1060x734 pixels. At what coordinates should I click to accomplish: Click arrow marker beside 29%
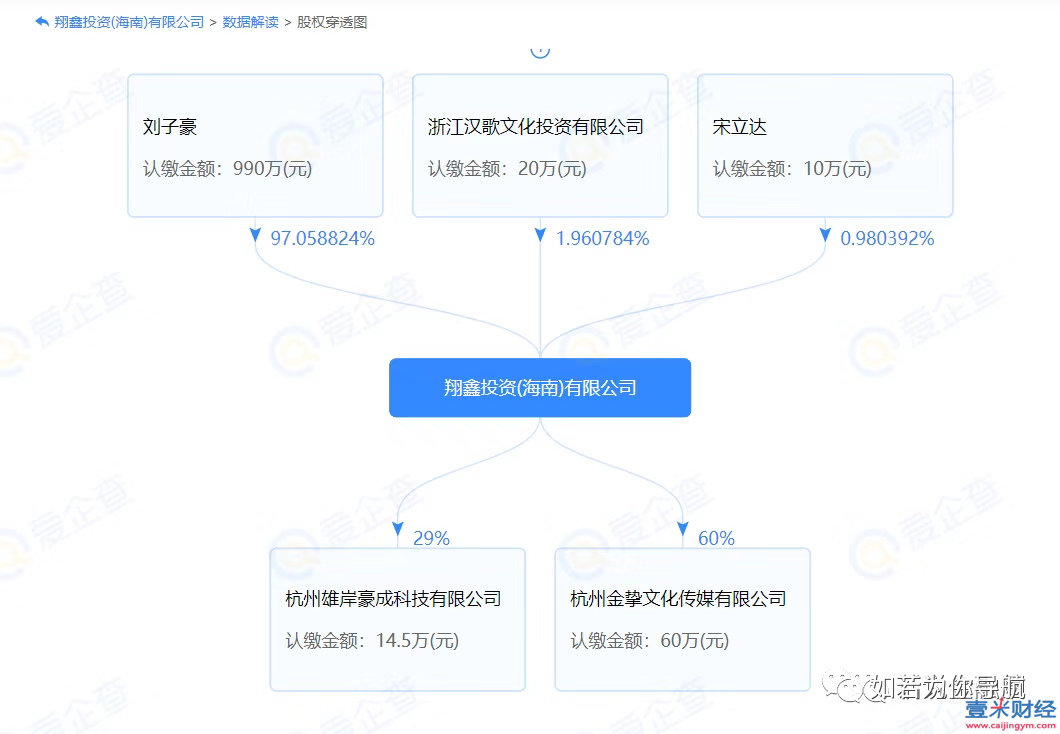tap(398, 529)
